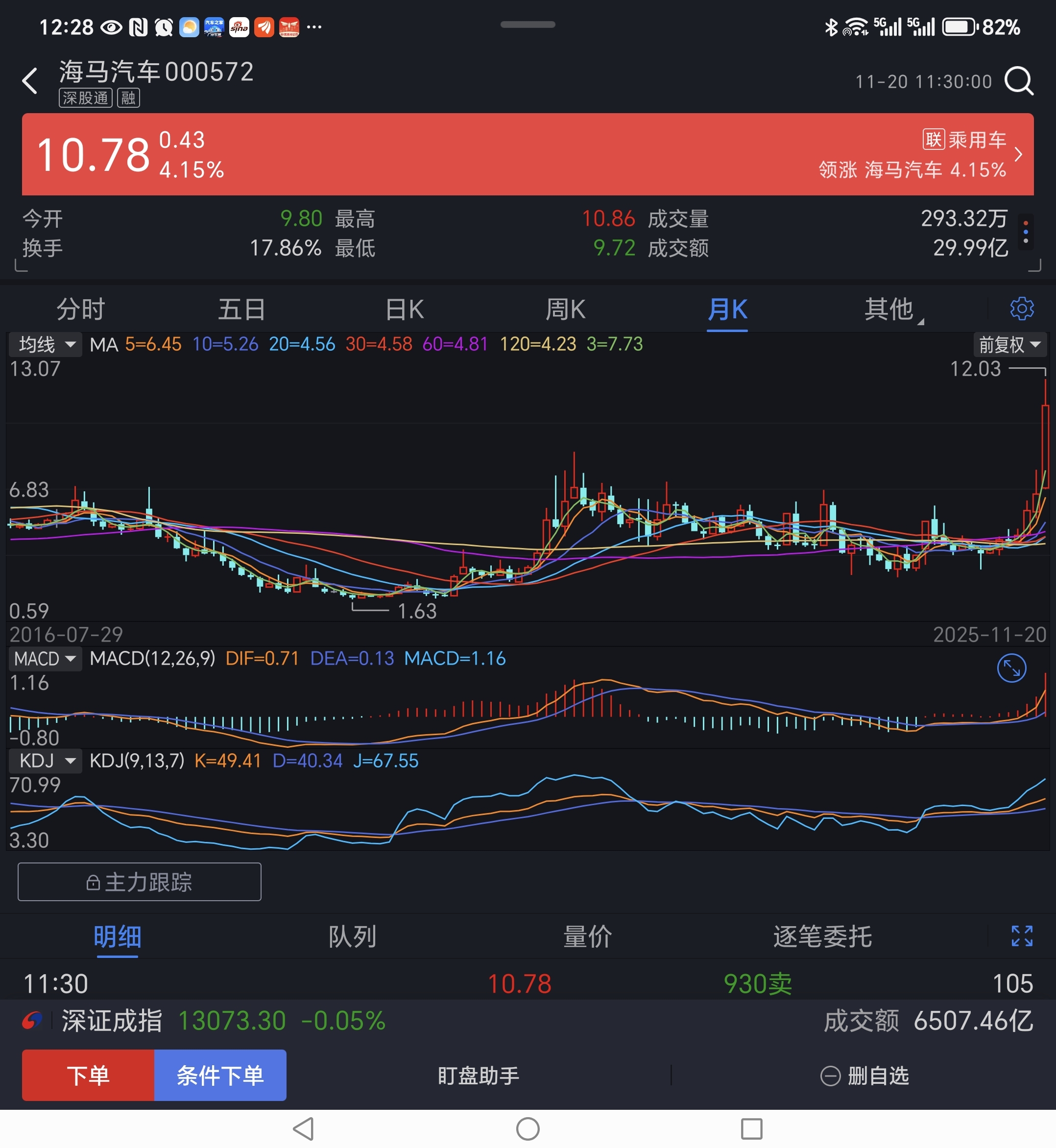
Task: Remove stock via 删自选 toggle
Action: [x=864, y=1076]
